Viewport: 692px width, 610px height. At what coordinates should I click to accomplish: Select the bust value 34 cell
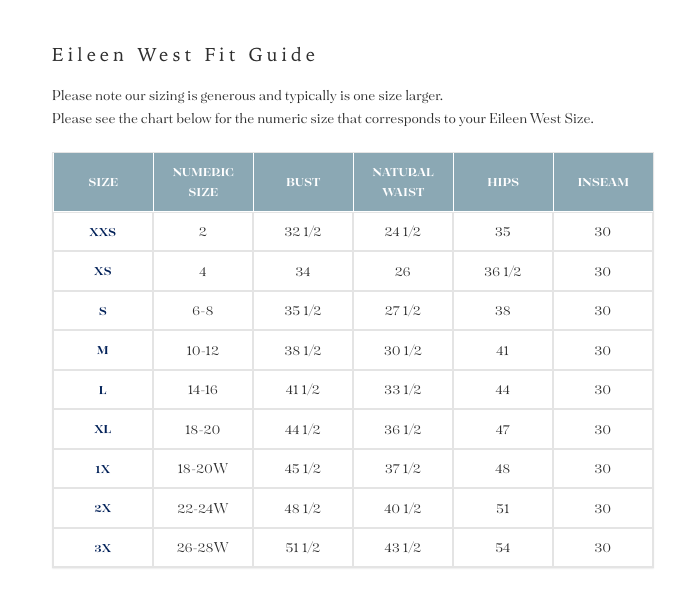click(x=303, y=272)
